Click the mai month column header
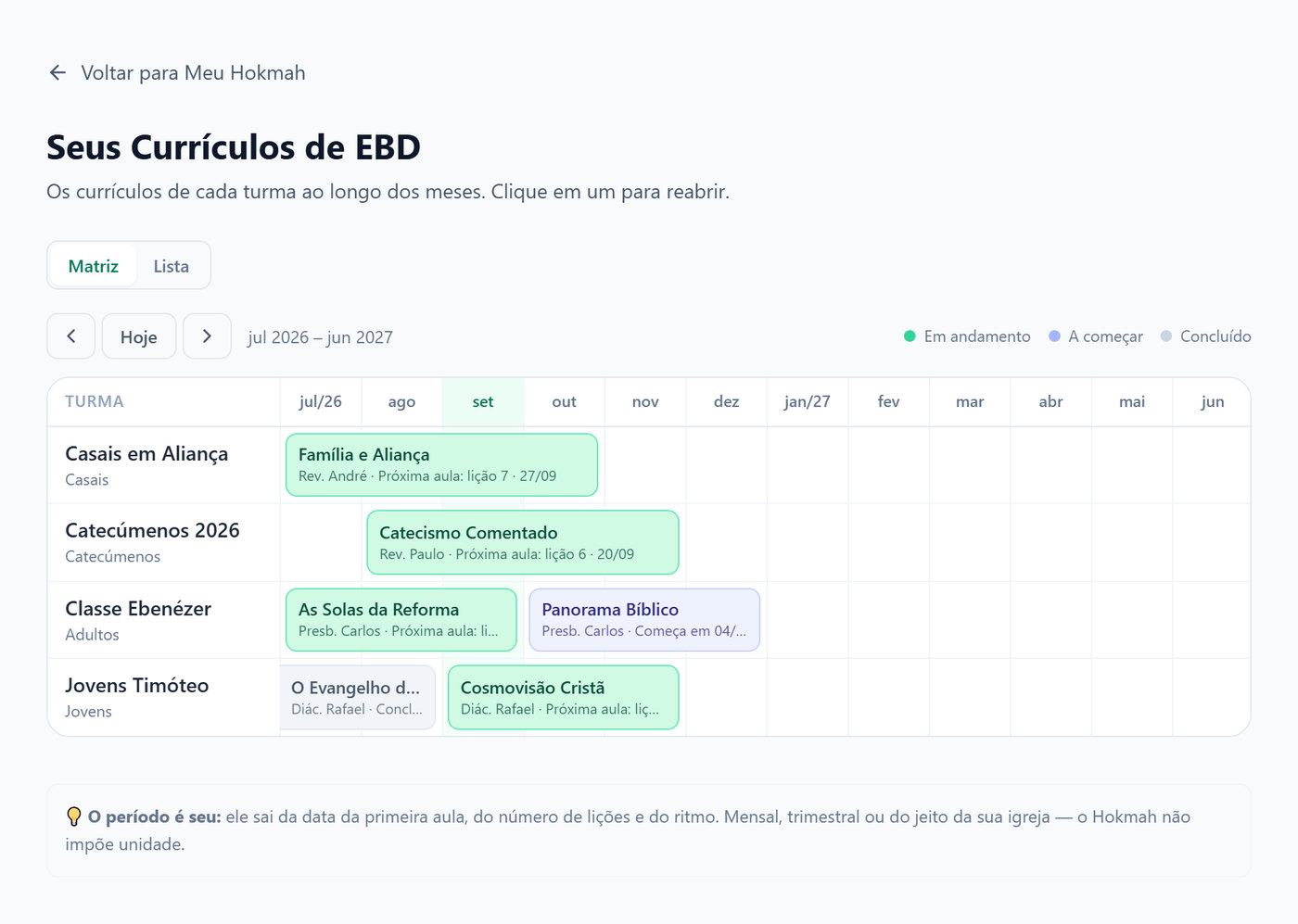This screenshot has width=1298, height=924. pos(1132,402)
